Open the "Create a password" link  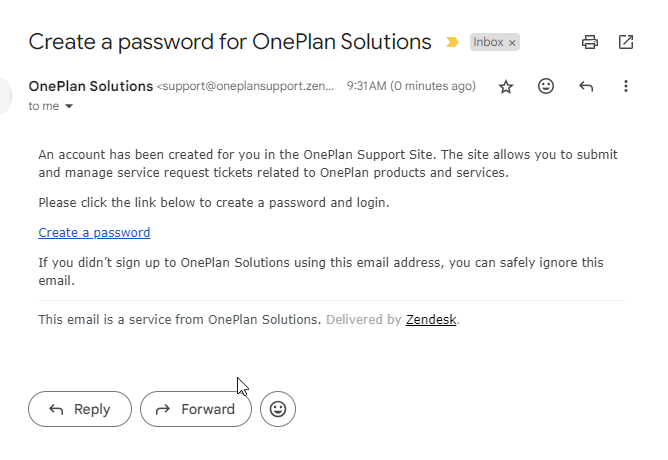94,233
